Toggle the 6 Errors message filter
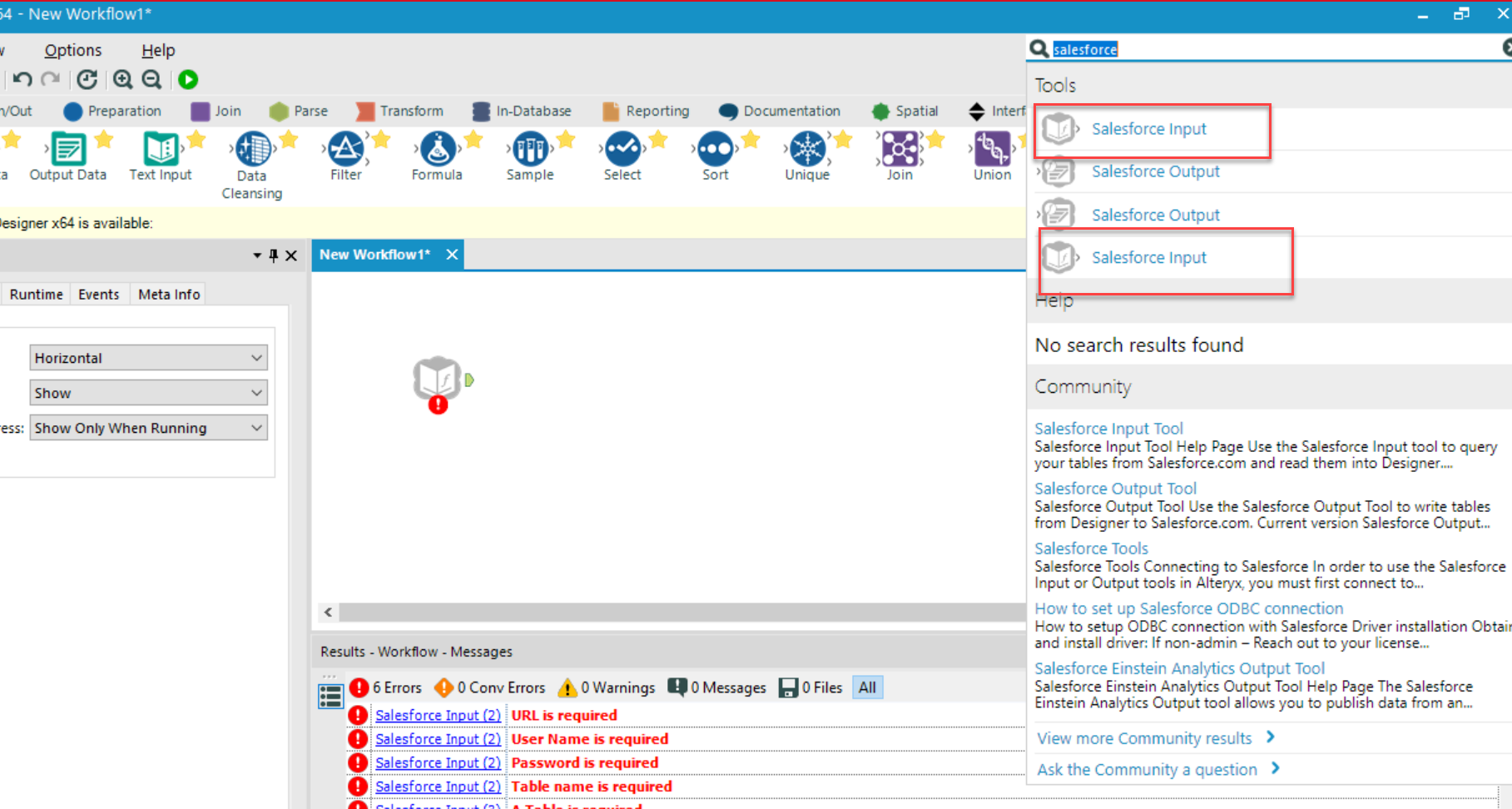The height and width of the screenshot is (809, 1512). pos(387,687)
